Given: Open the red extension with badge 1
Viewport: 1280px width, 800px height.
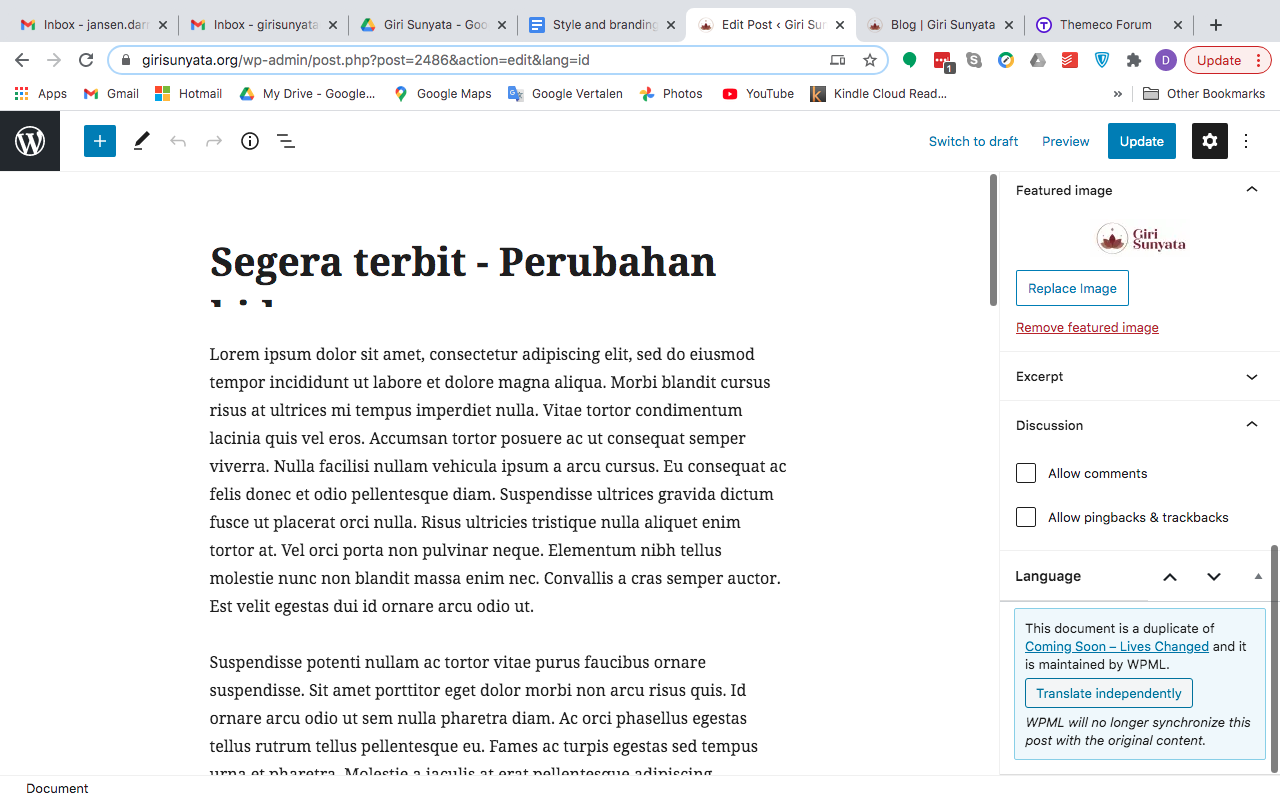Looking at the screenshot, I should (942, 61).
